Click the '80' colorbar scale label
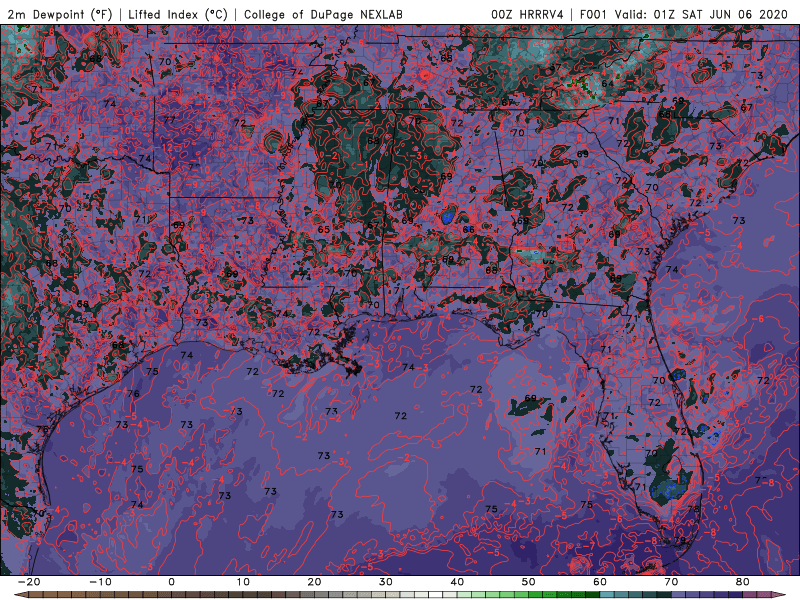This screenshot has height=600, width=800. [x=743, y=582]
